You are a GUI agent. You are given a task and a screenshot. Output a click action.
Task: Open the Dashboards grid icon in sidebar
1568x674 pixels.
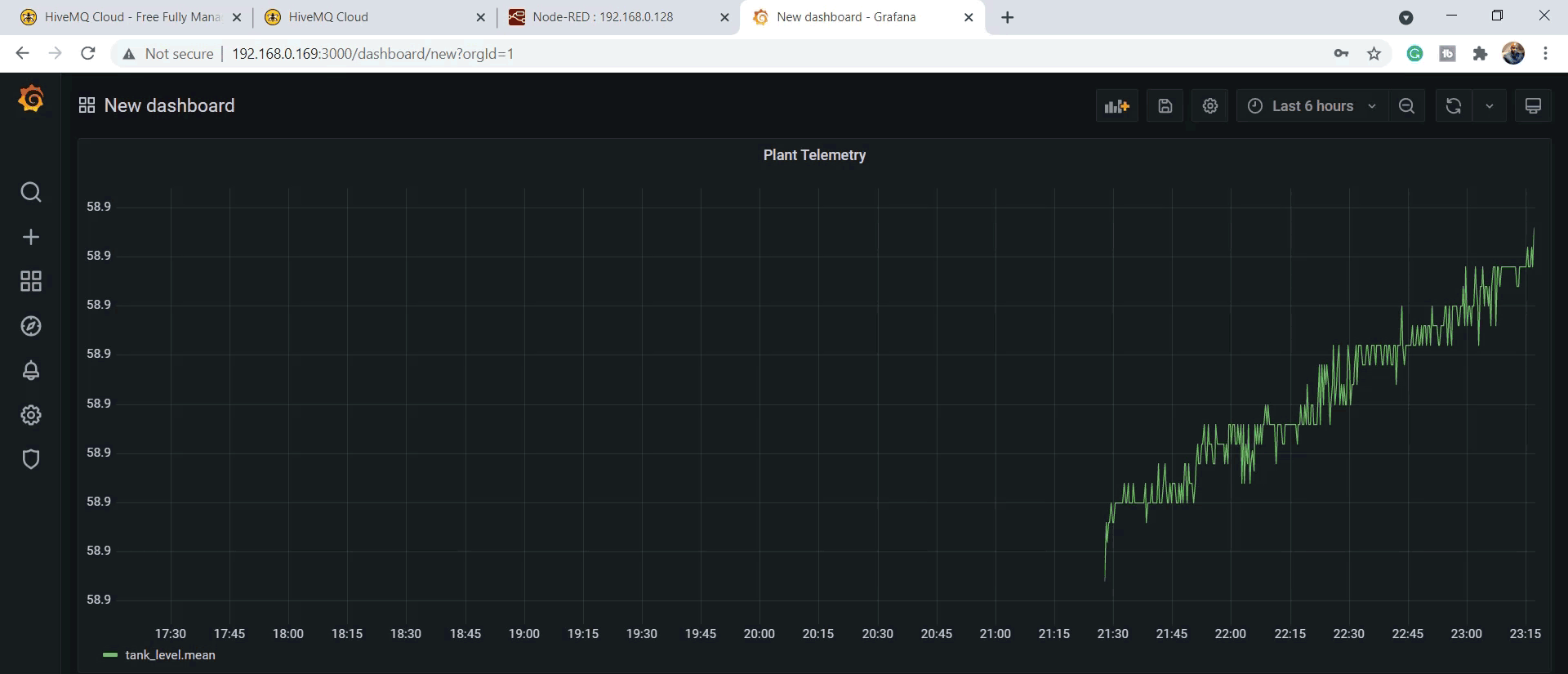point(31,281)
